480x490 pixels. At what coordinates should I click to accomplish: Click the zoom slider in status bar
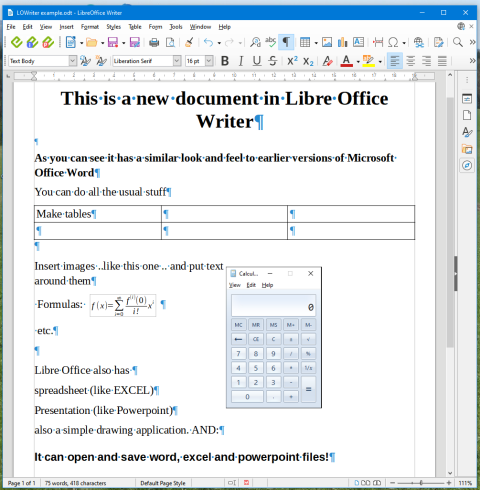(421, 483)
